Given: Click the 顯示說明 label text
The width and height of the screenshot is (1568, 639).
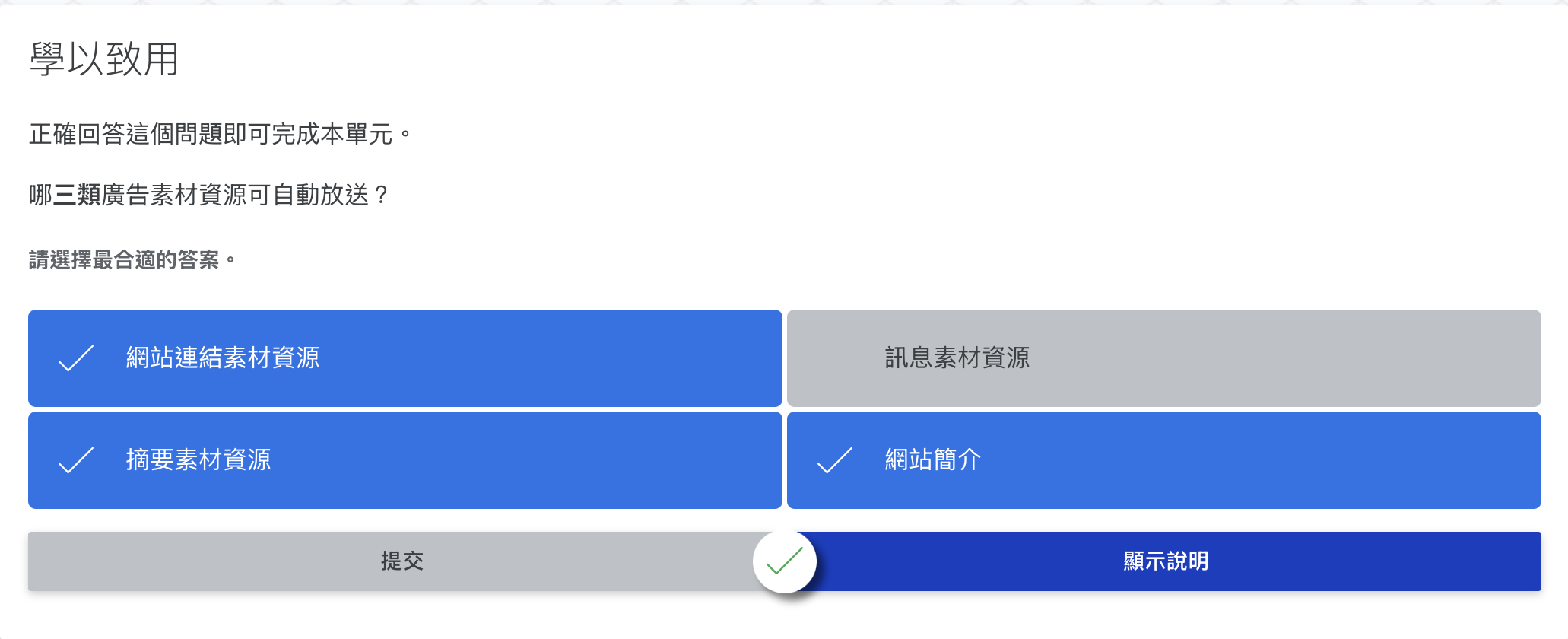Looking at the screenshot, I should [1165, 561].
